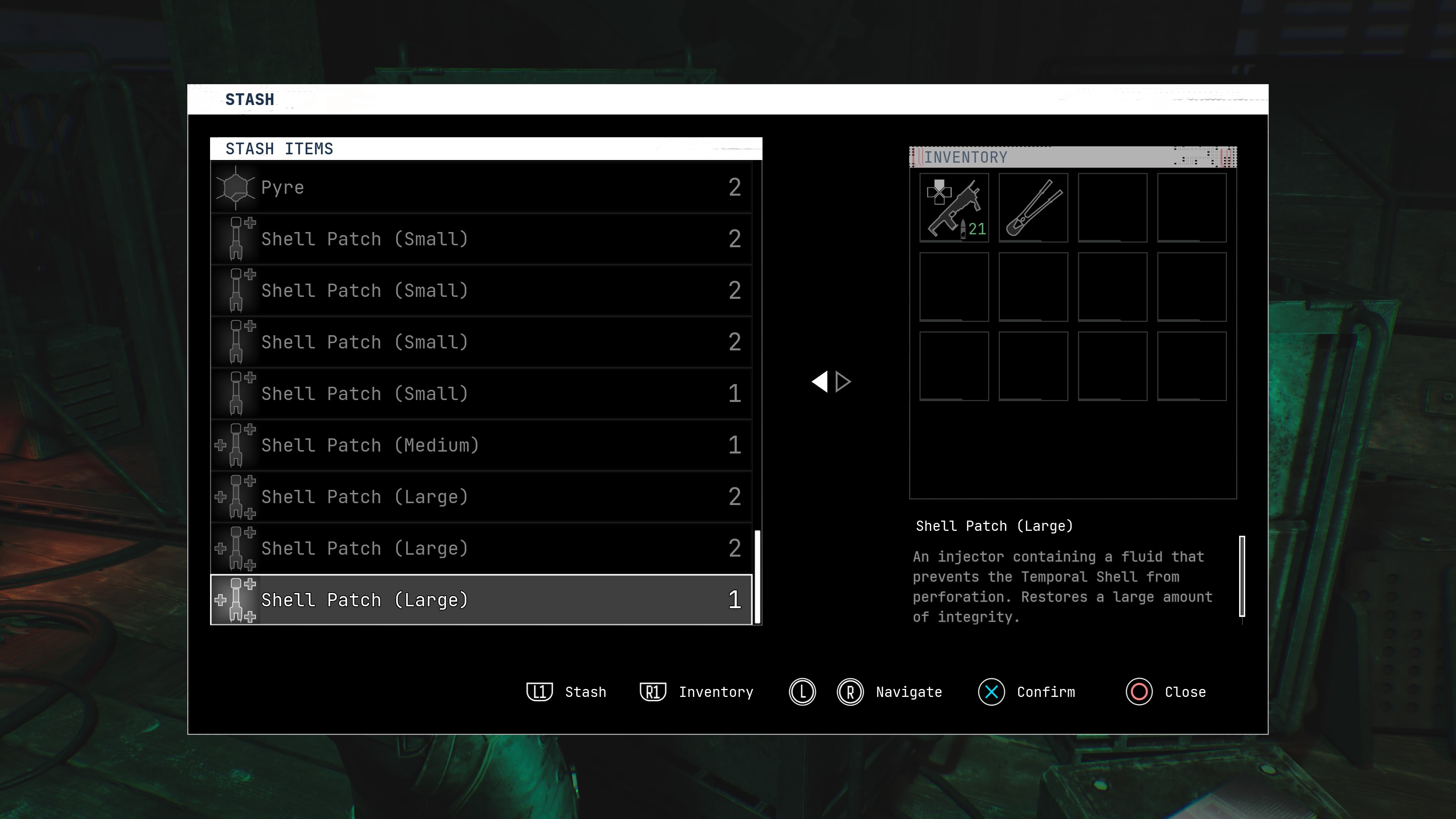This screenshot has height=819, width=1456.
Task: Click the Close text button
Action: click(x=1185, y=692)
